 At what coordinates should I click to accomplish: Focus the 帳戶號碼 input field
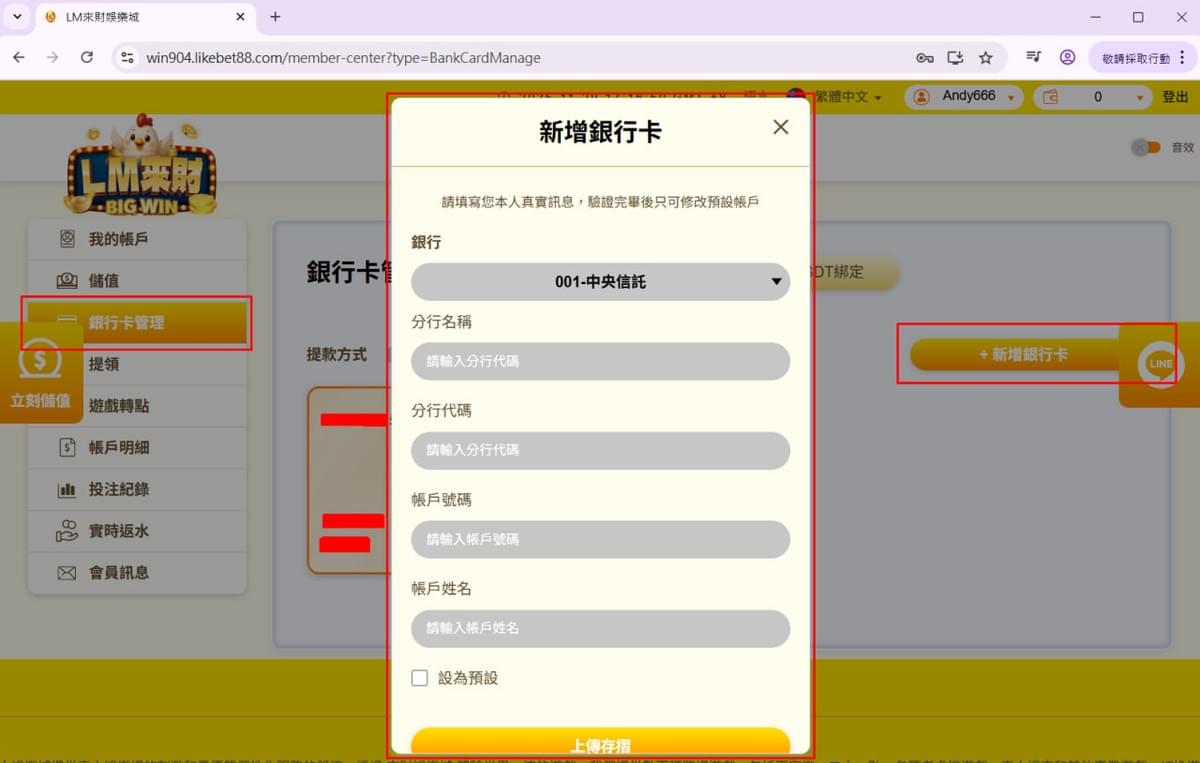pyautogui.click(x=600, y=539)
